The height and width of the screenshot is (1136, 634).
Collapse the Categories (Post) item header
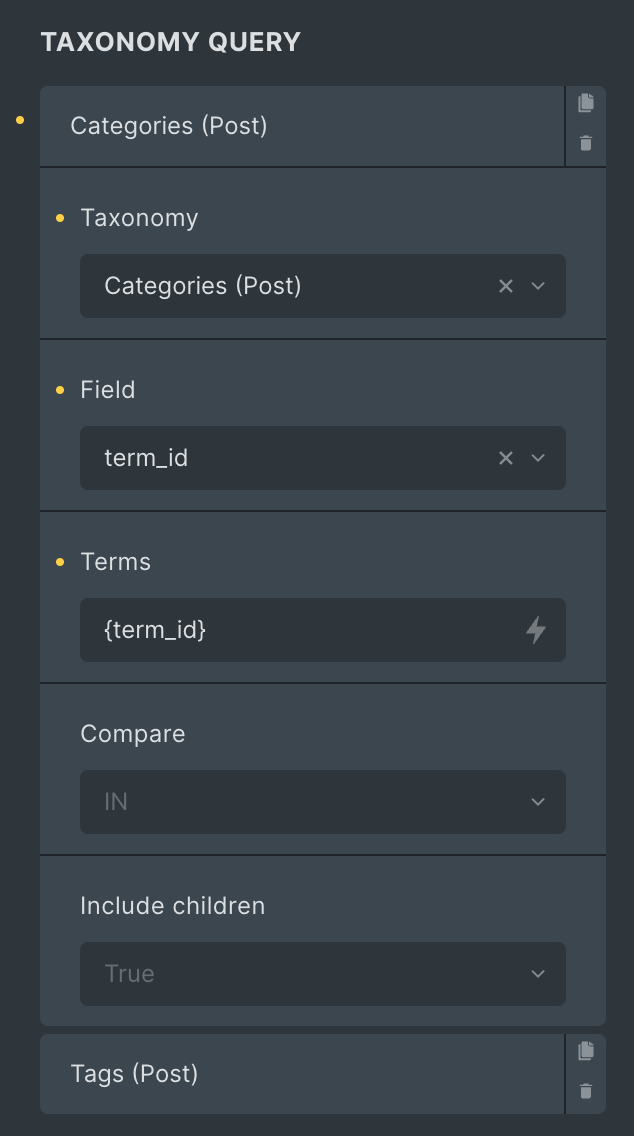pos(302,126)
